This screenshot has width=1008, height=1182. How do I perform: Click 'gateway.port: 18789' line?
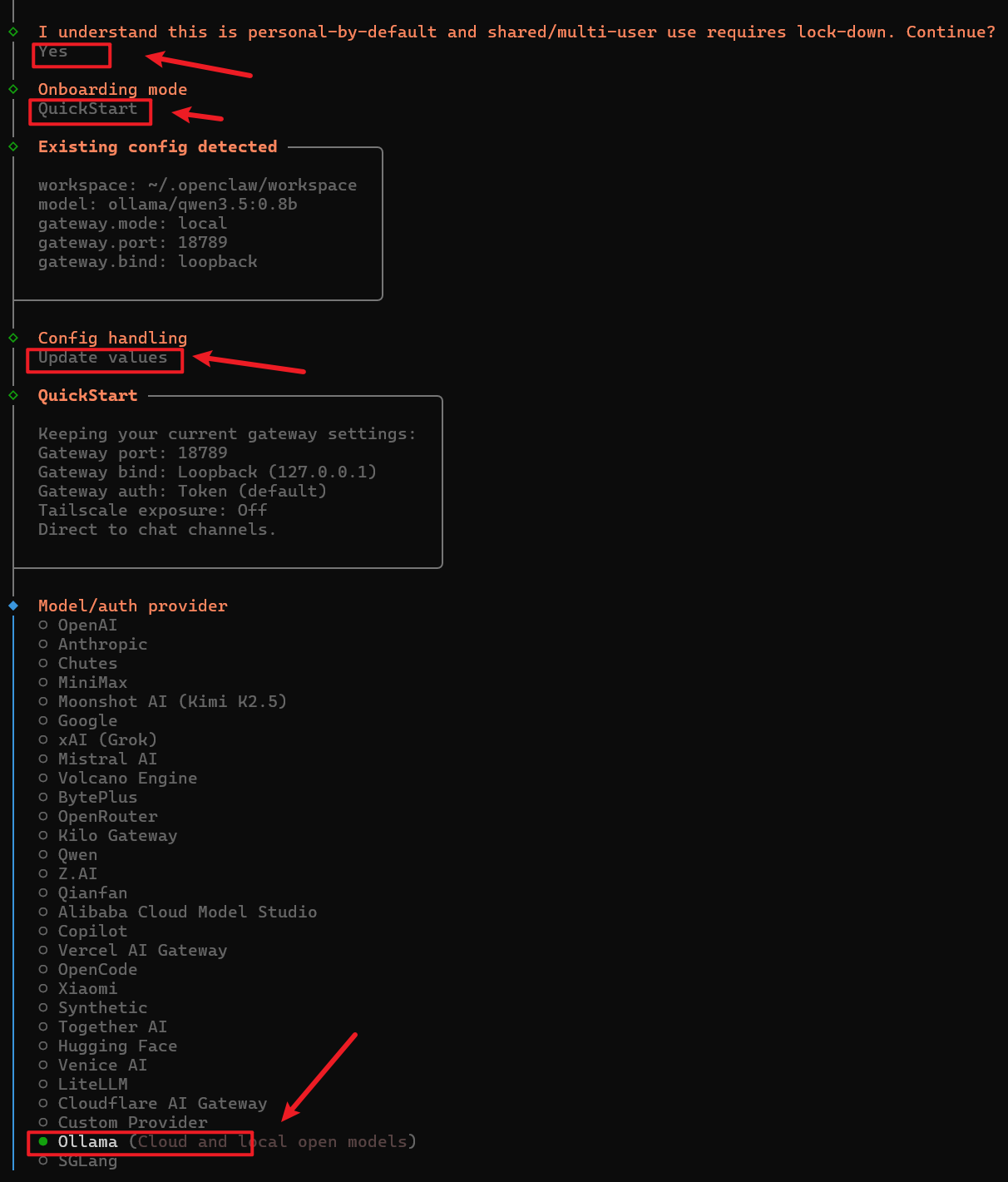click(x=133, y=242)
